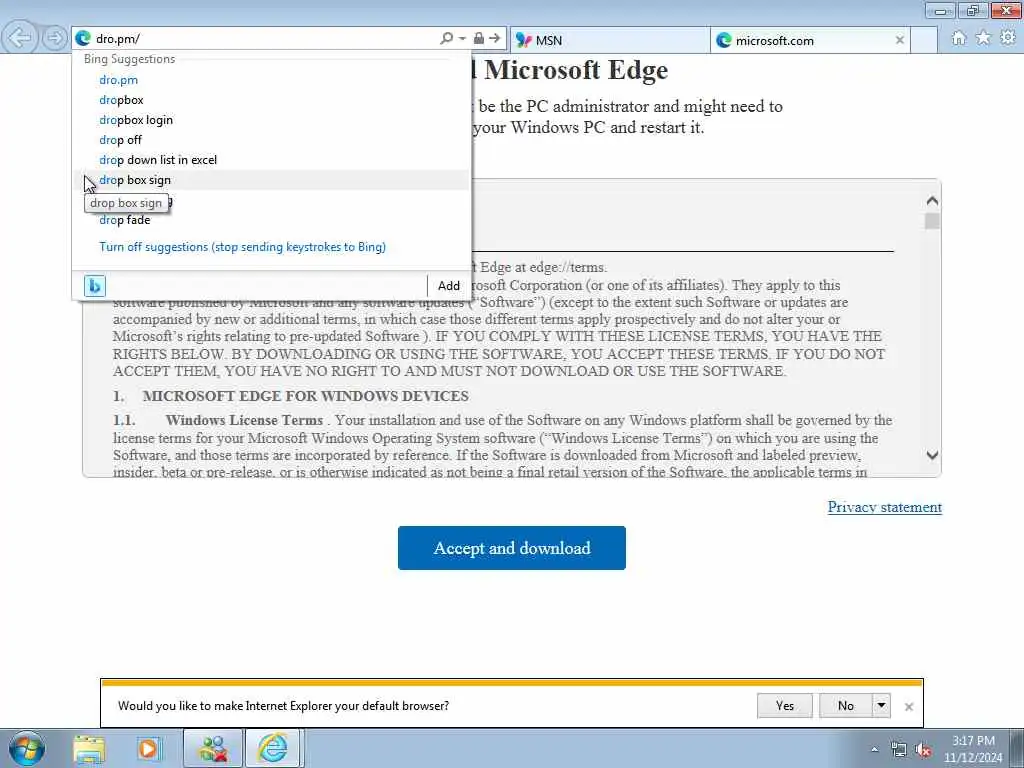Switch to the MSN tab
This screenshot has height=768, width=1024.
[609, 40]
